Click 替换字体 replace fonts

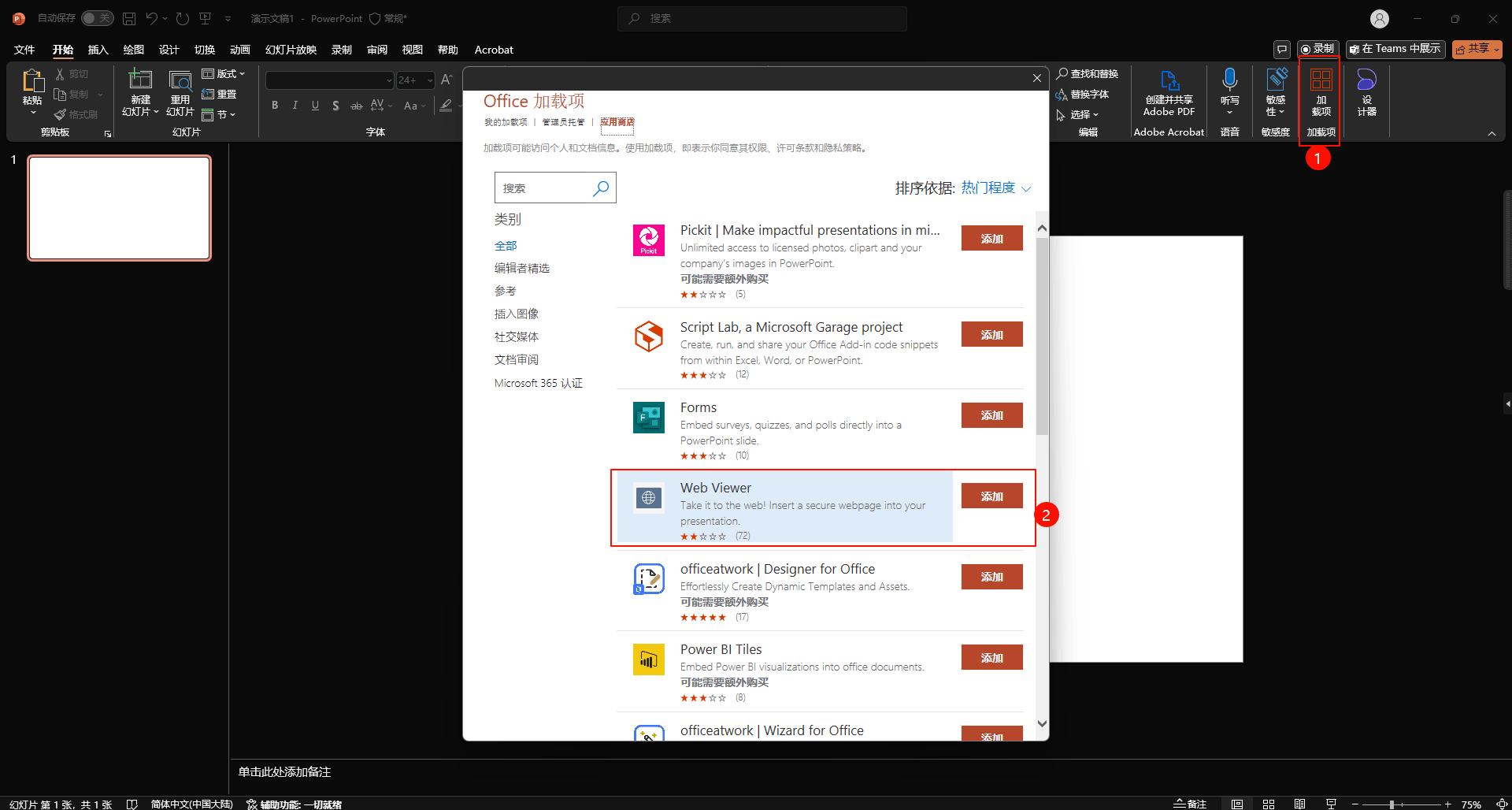tap(1083, 95)
